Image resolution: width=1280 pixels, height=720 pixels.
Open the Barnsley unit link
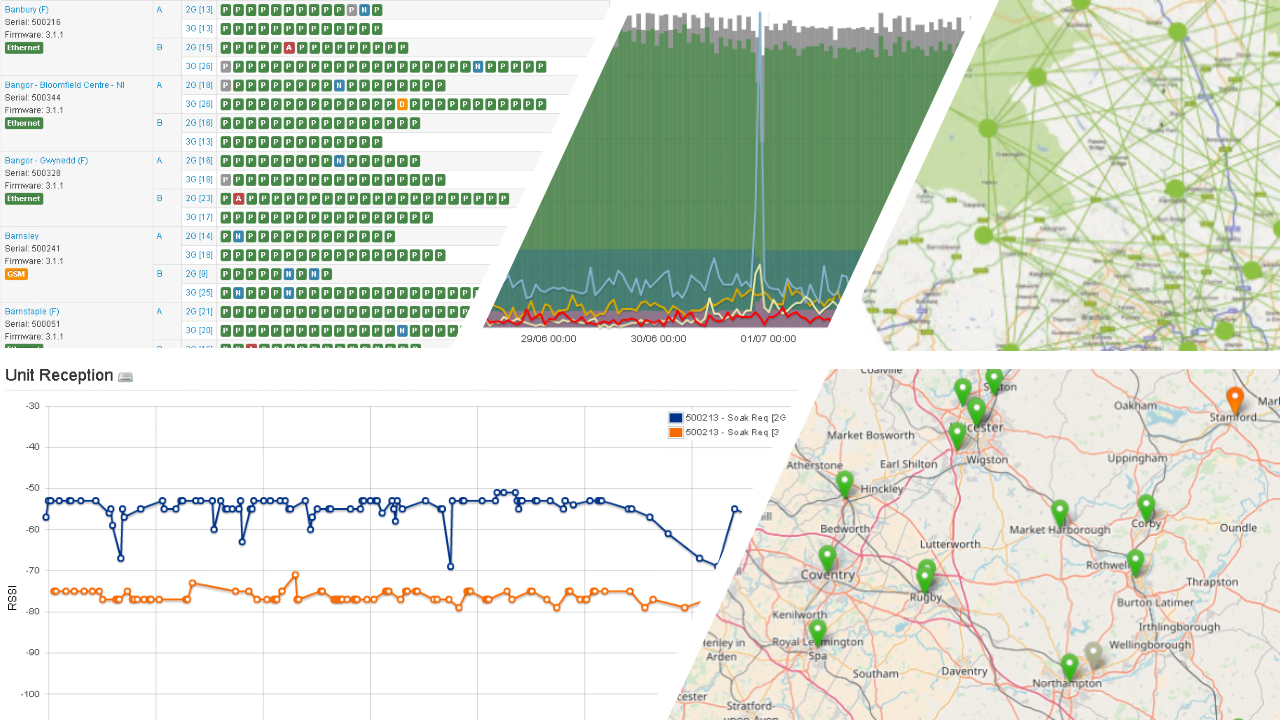[x=21, y=236]
